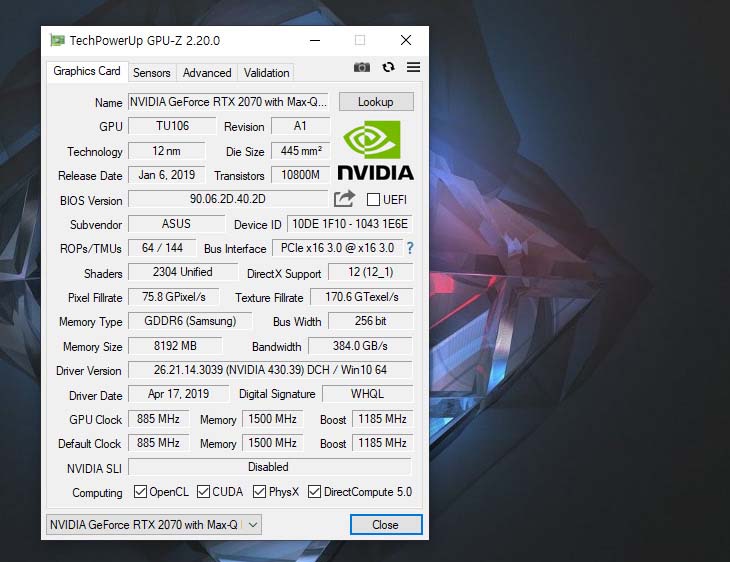This screenshot has width=730, height=562.
Task: Click the BIOS export share icon
Action: (345, 199)
